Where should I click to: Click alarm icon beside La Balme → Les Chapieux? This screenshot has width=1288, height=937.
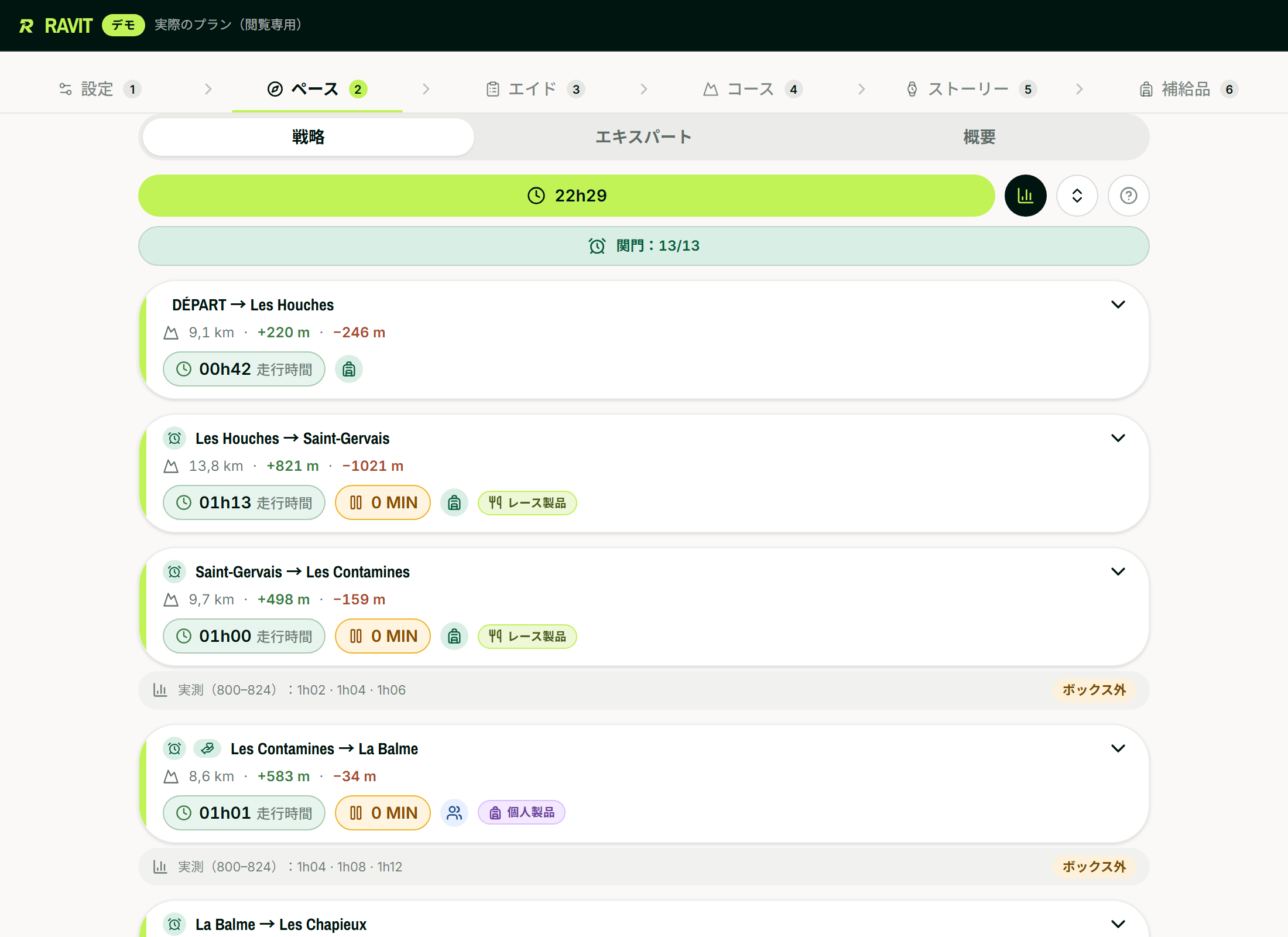pyautogui.click(x=174, y=924)
